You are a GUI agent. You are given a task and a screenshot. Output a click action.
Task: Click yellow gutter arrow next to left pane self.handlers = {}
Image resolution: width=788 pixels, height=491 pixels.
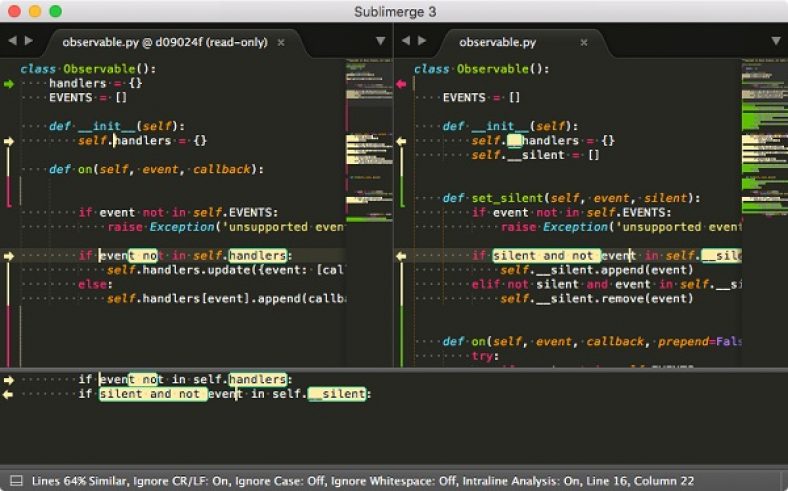9,141
